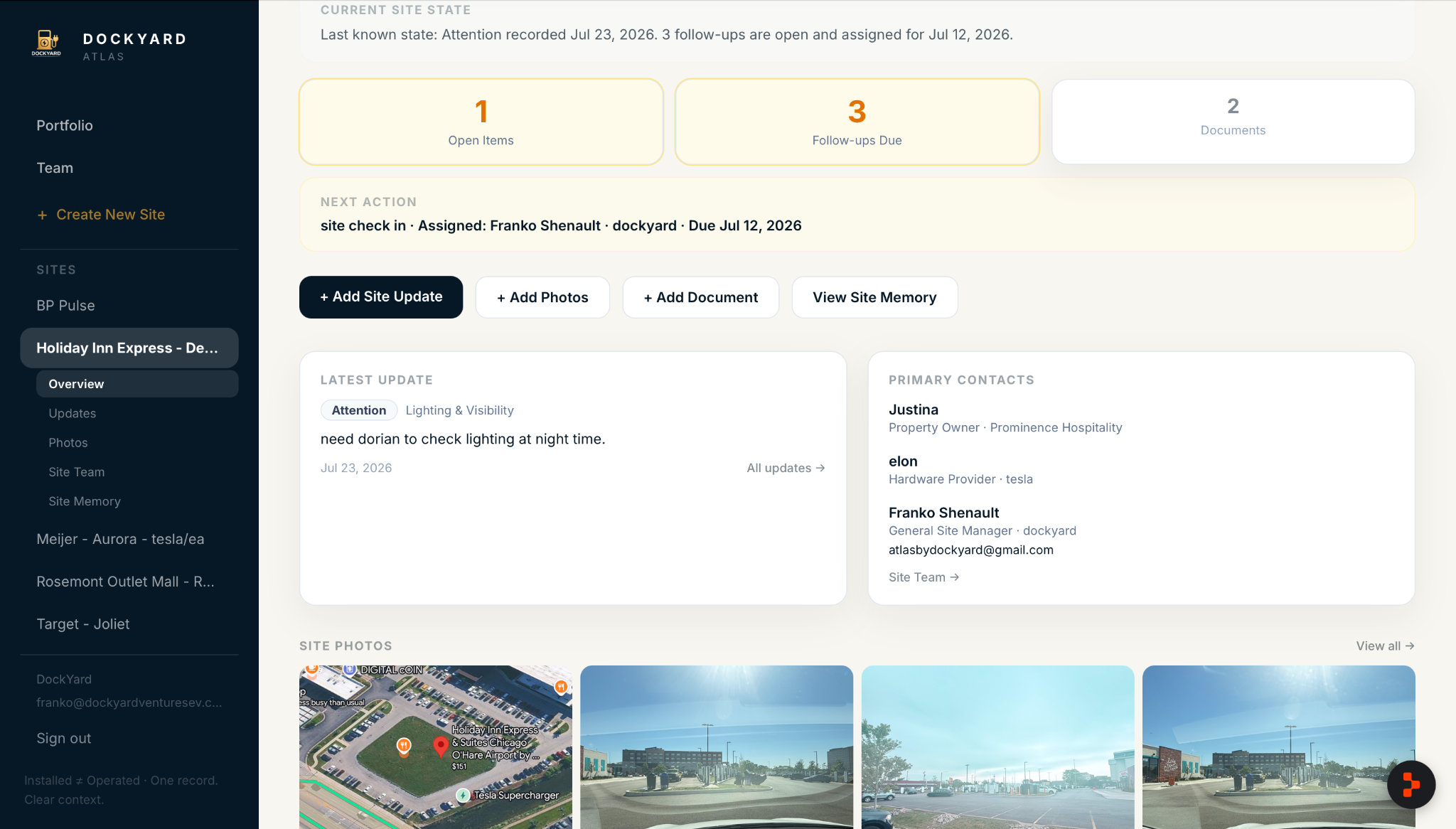The height and width of the screenshot is (829, 1456).
Task: Click the Open Items stat card
Action: click(x=481, y=122)
